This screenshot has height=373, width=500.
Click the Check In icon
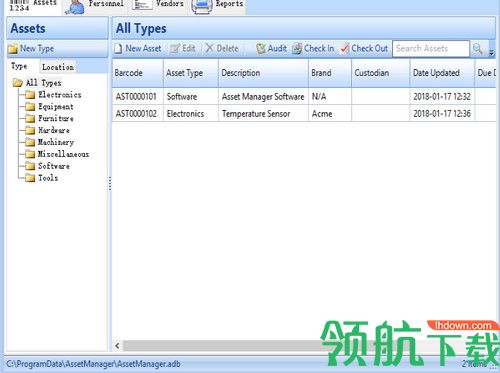(x=297, y=49)
